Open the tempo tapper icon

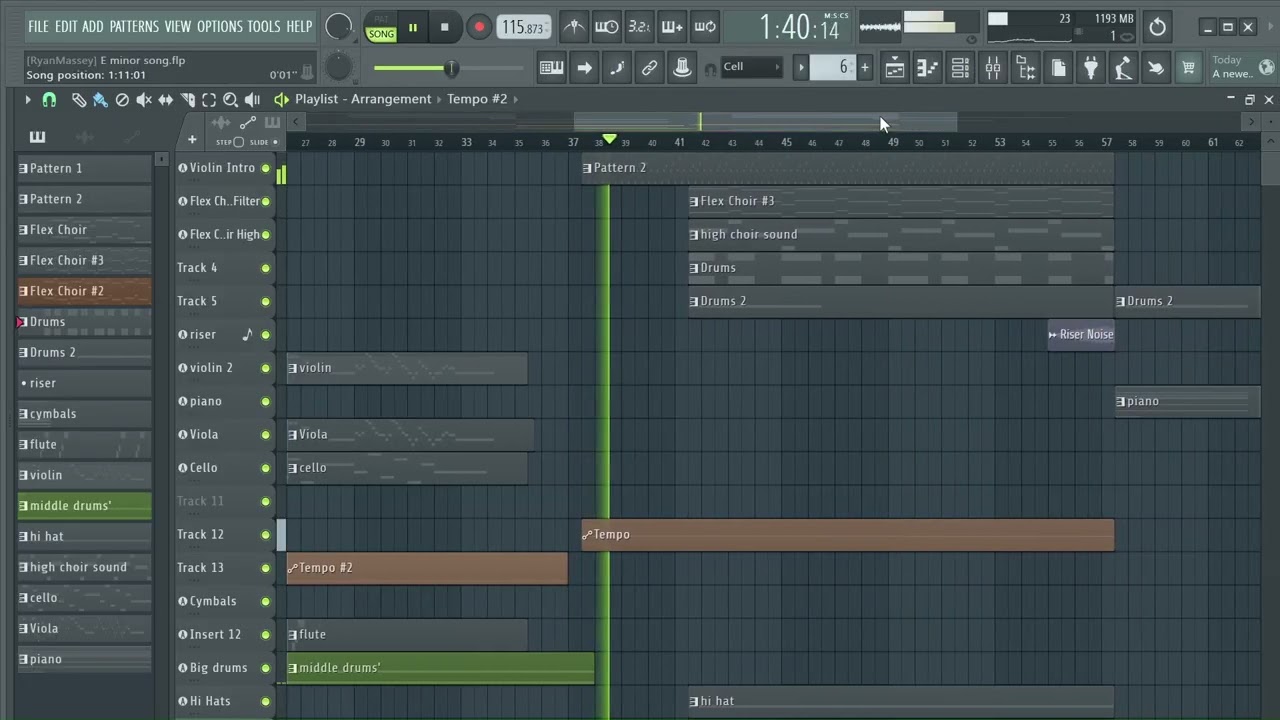pos(1123,68)
